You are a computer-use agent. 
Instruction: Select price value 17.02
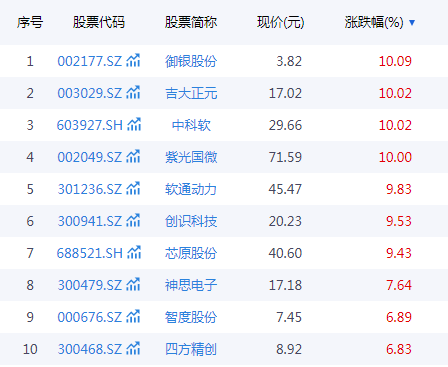pos(285,93)
